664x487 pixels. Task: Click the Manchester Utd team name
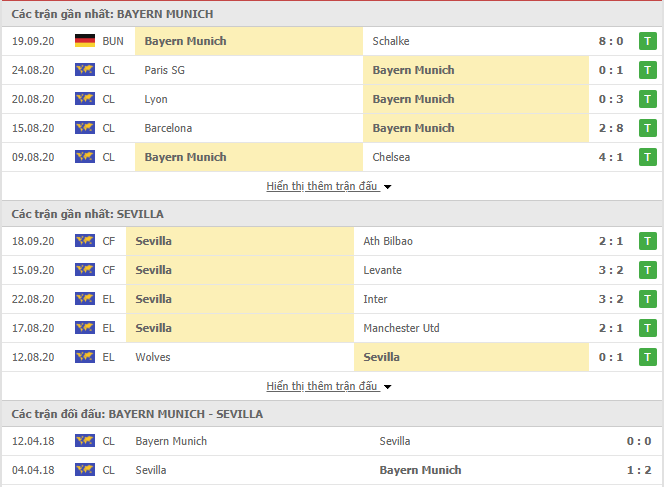401,328
